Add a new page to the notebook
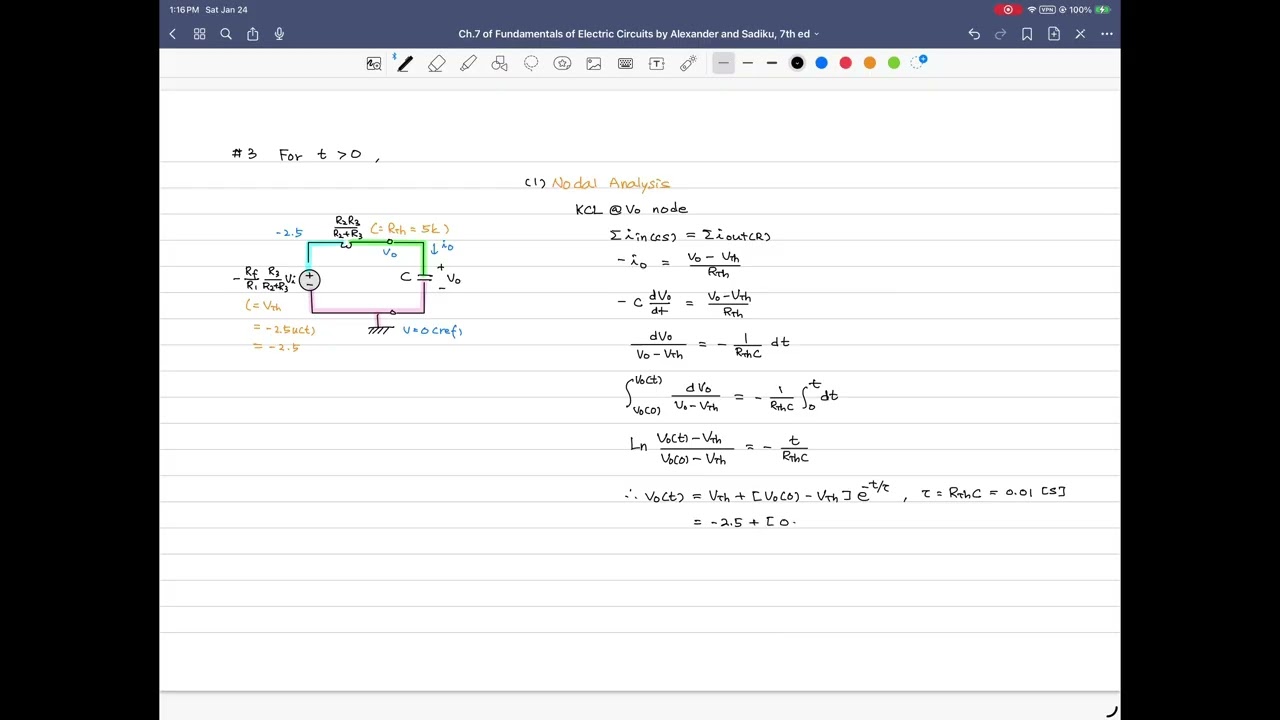Viewport: 1280px width, 720px height. (1054, 34)
